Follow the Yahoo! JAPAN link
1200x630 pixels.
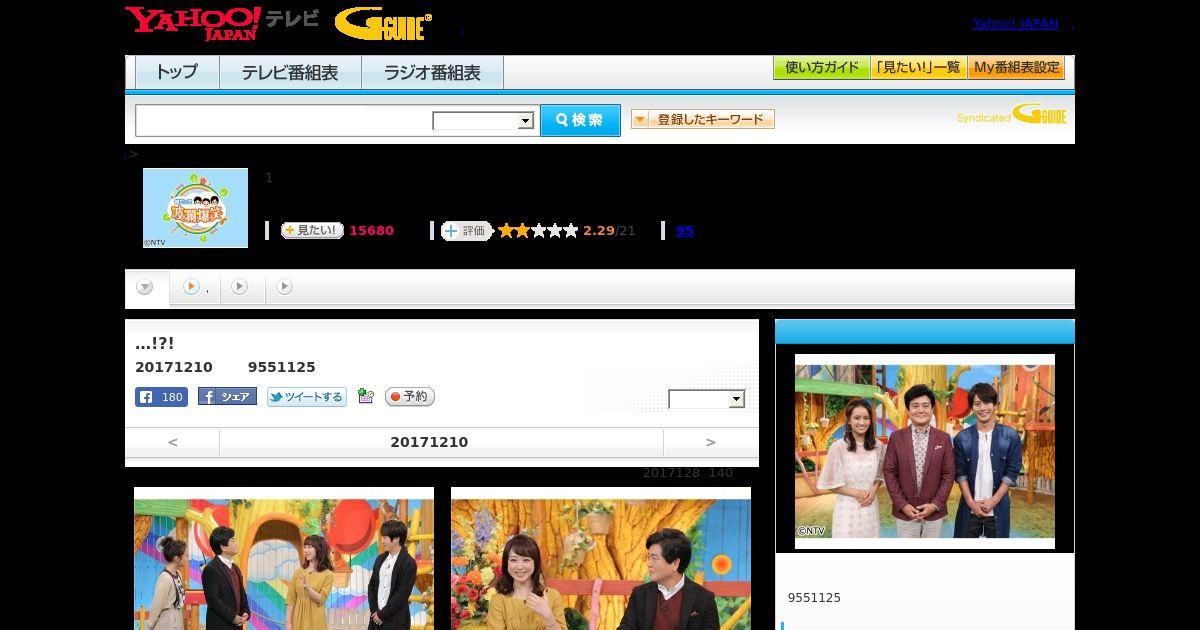(1015, 24)
